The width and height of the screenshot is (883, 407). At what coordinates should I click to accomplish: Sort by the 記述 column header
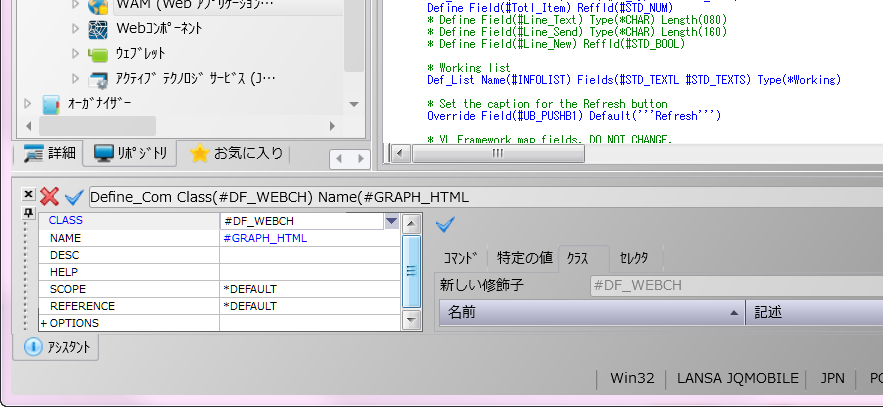[814, 312]
